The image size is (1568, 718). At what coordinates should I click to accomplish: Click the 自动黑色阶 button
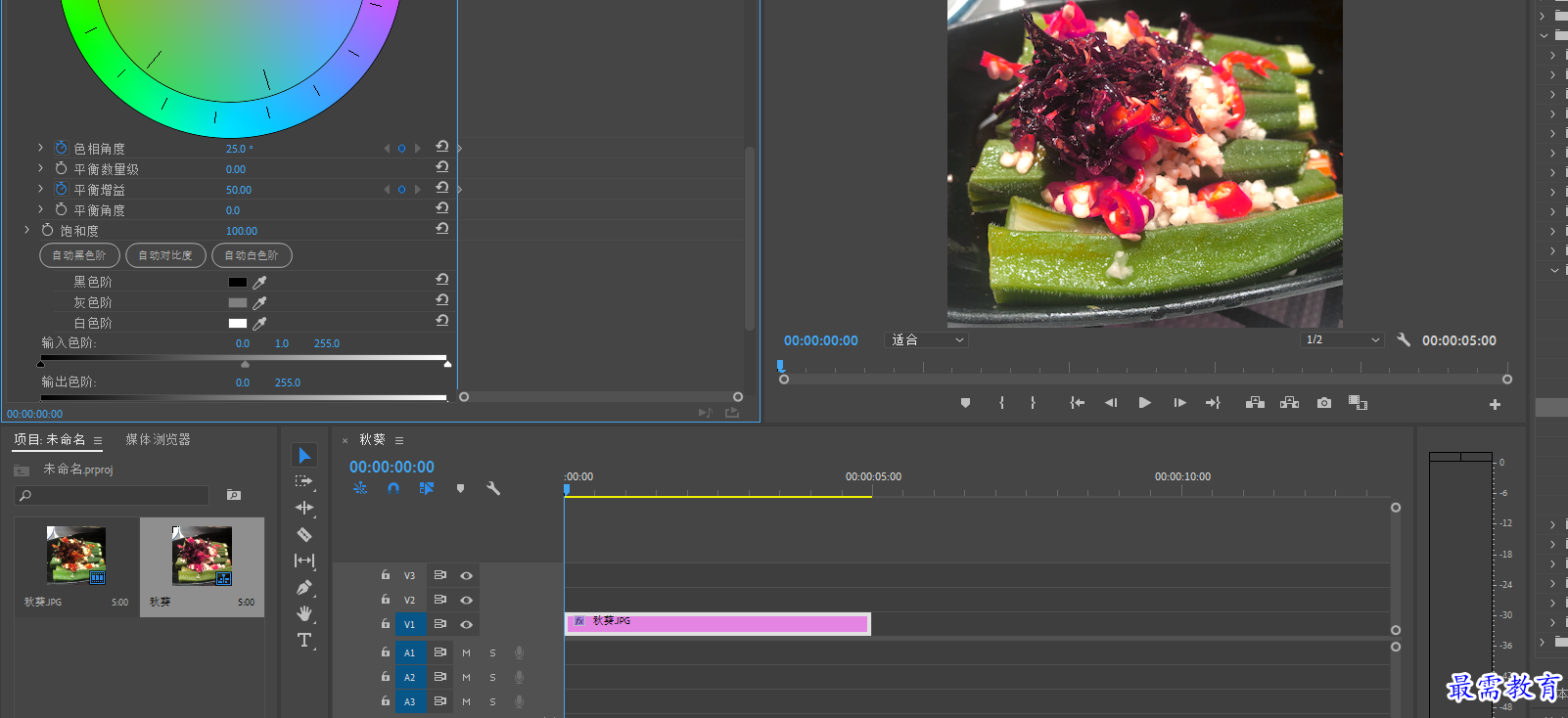(79, 255)
